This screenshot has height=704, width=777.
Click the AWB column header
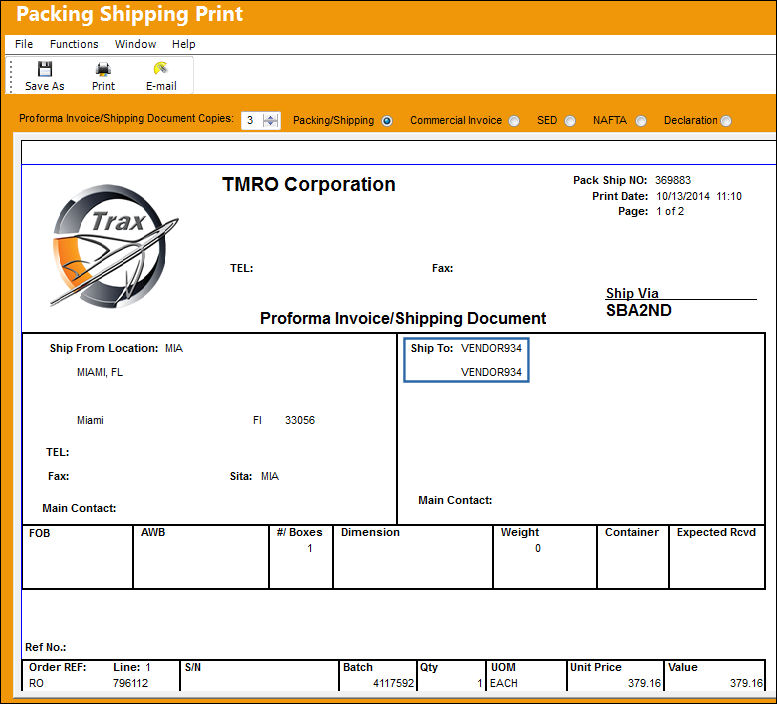(153, 533)
